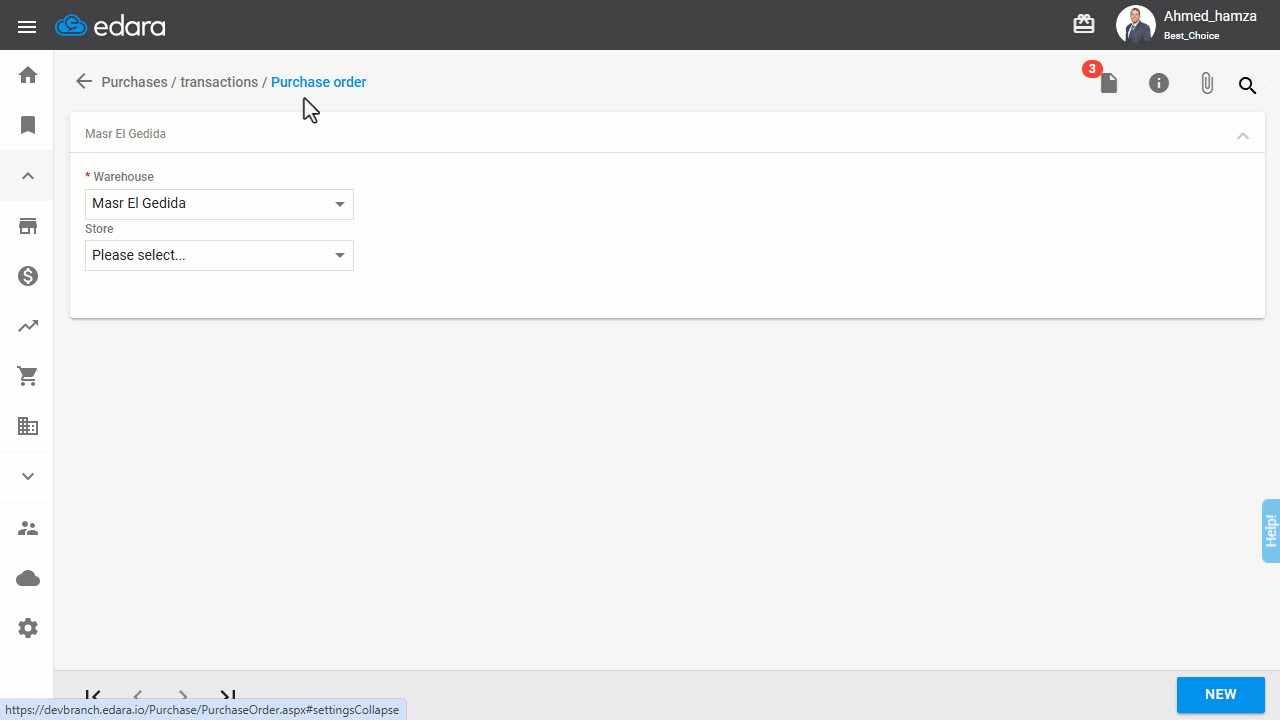
Task: Open the trending chart module icon
Action: click(28, 326)
